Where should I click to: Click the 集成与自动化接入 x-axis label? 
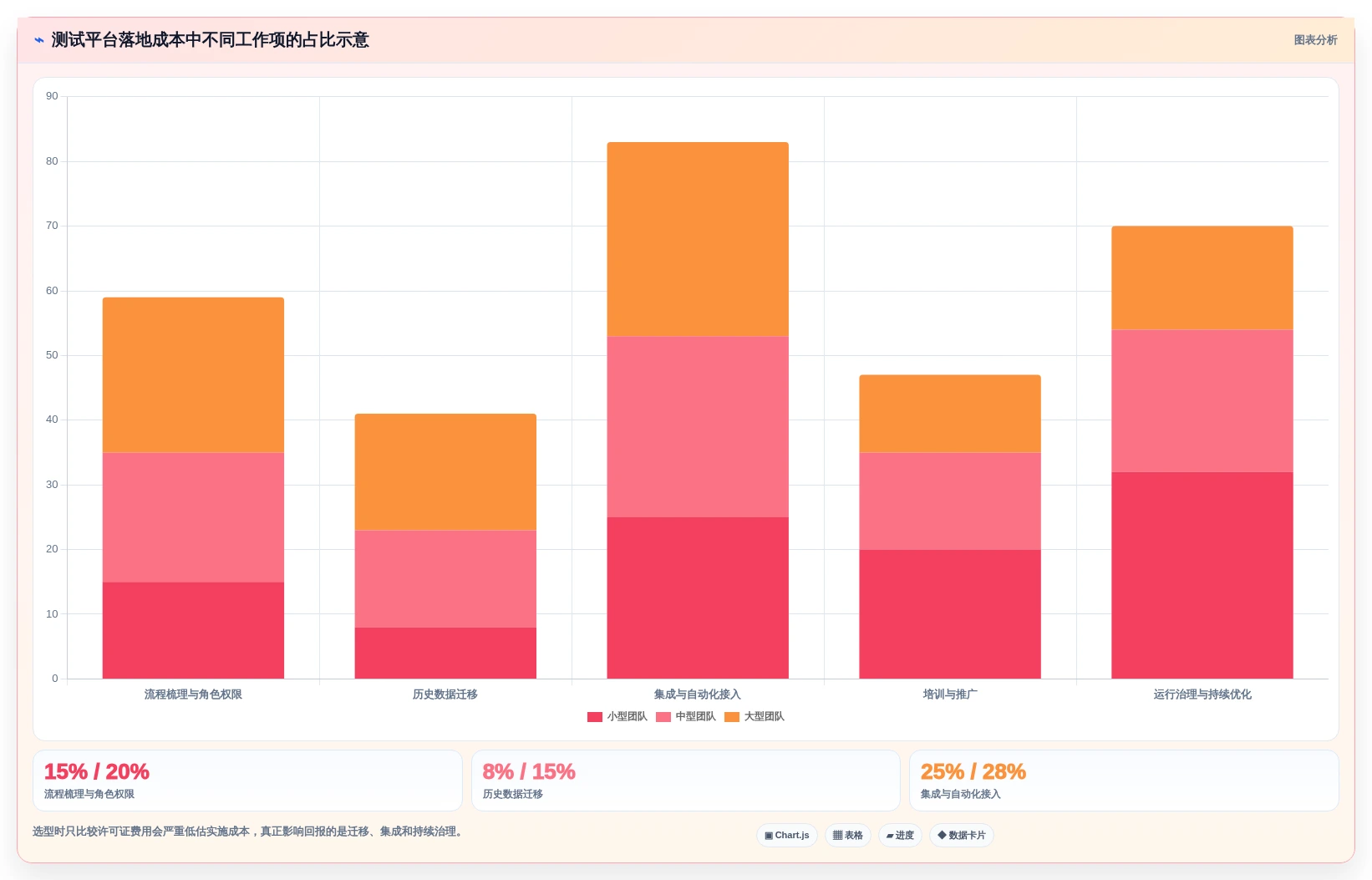[x=698, y=694]
